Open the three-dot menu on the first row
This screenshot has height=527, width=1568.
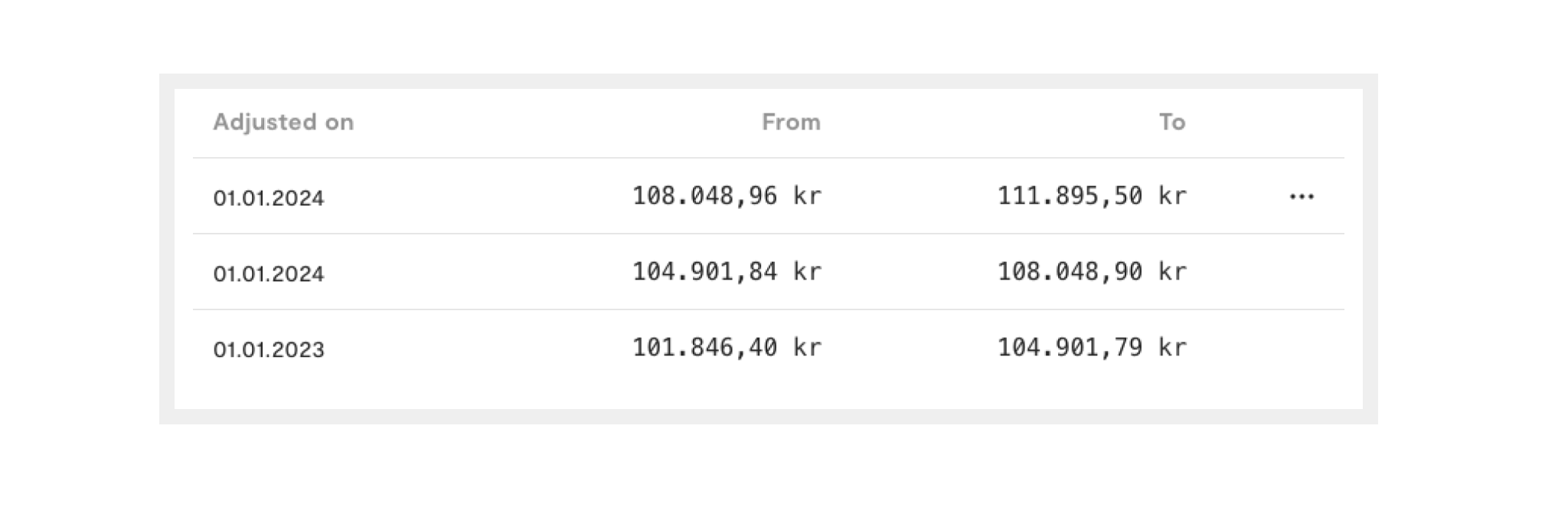(1302, 197)
